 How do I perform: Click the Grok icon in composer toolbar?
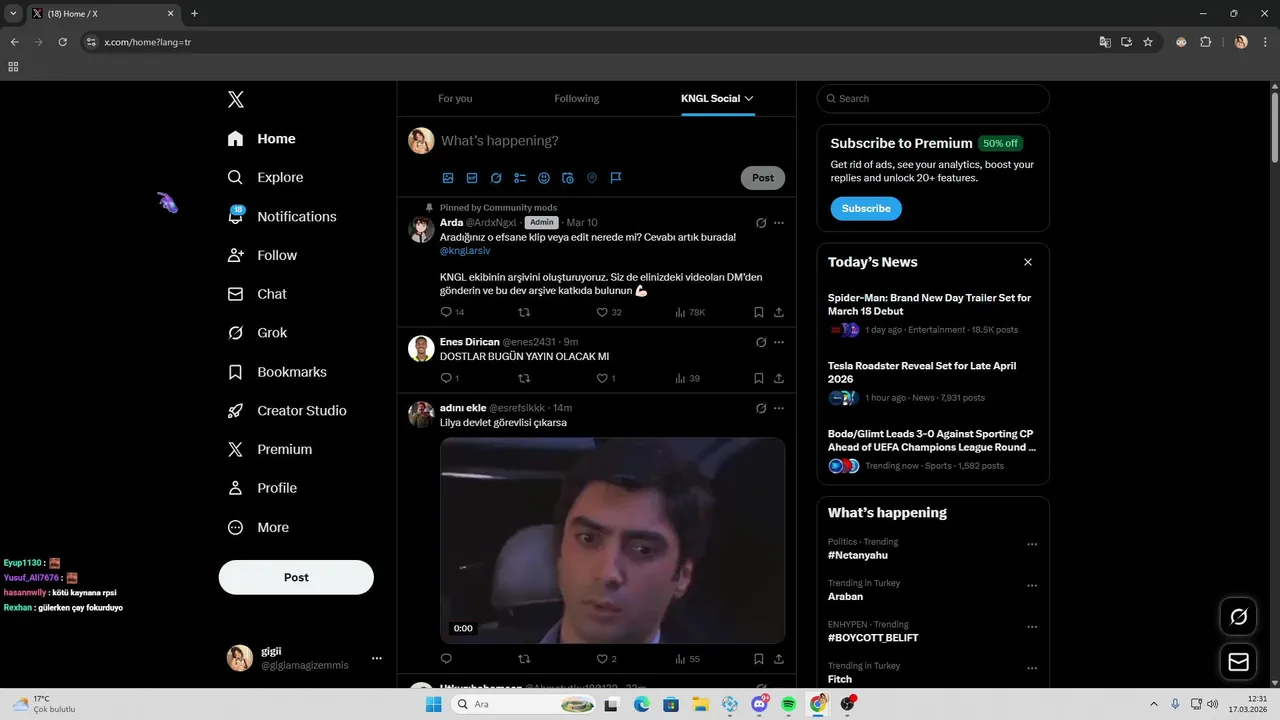[x=496, y=178]
